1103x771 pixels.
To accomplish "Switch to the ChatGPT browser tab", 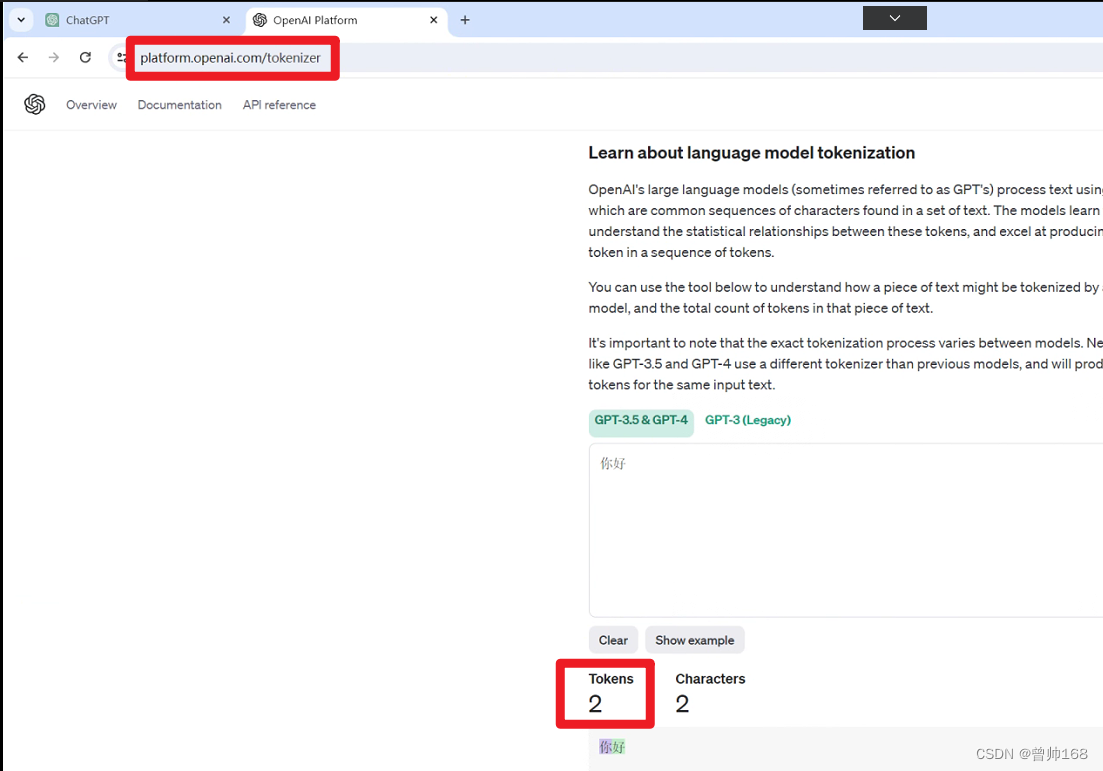I will (x=137, y=20).
